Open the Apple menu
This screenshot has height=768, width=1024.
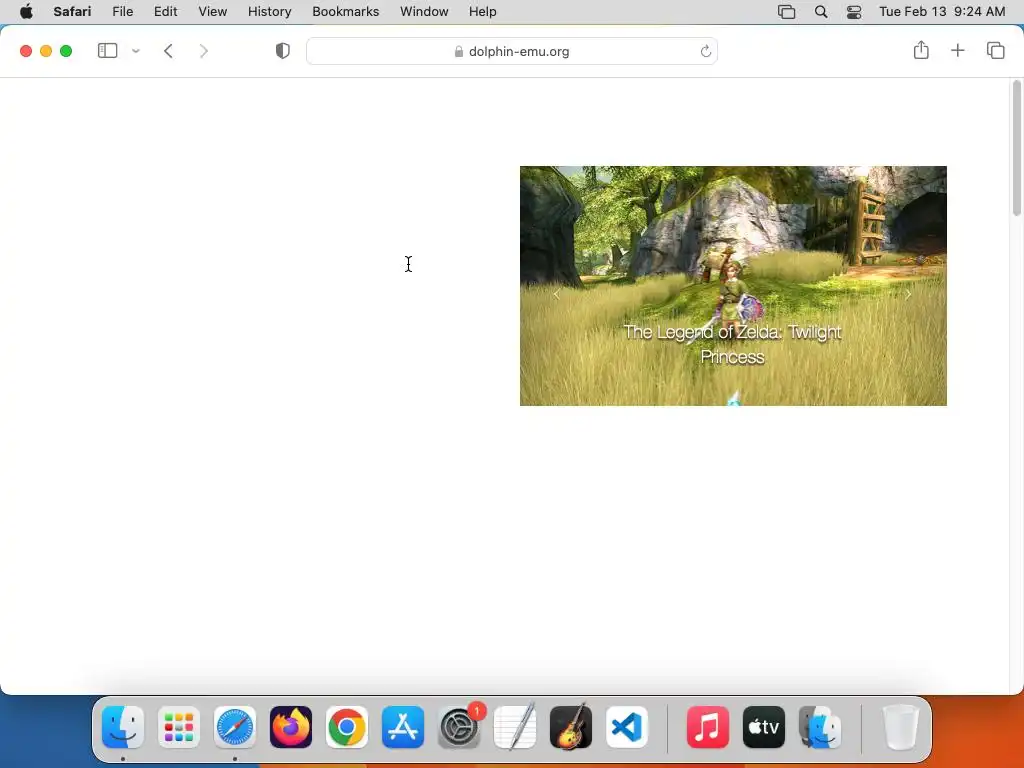pos(26,12)
